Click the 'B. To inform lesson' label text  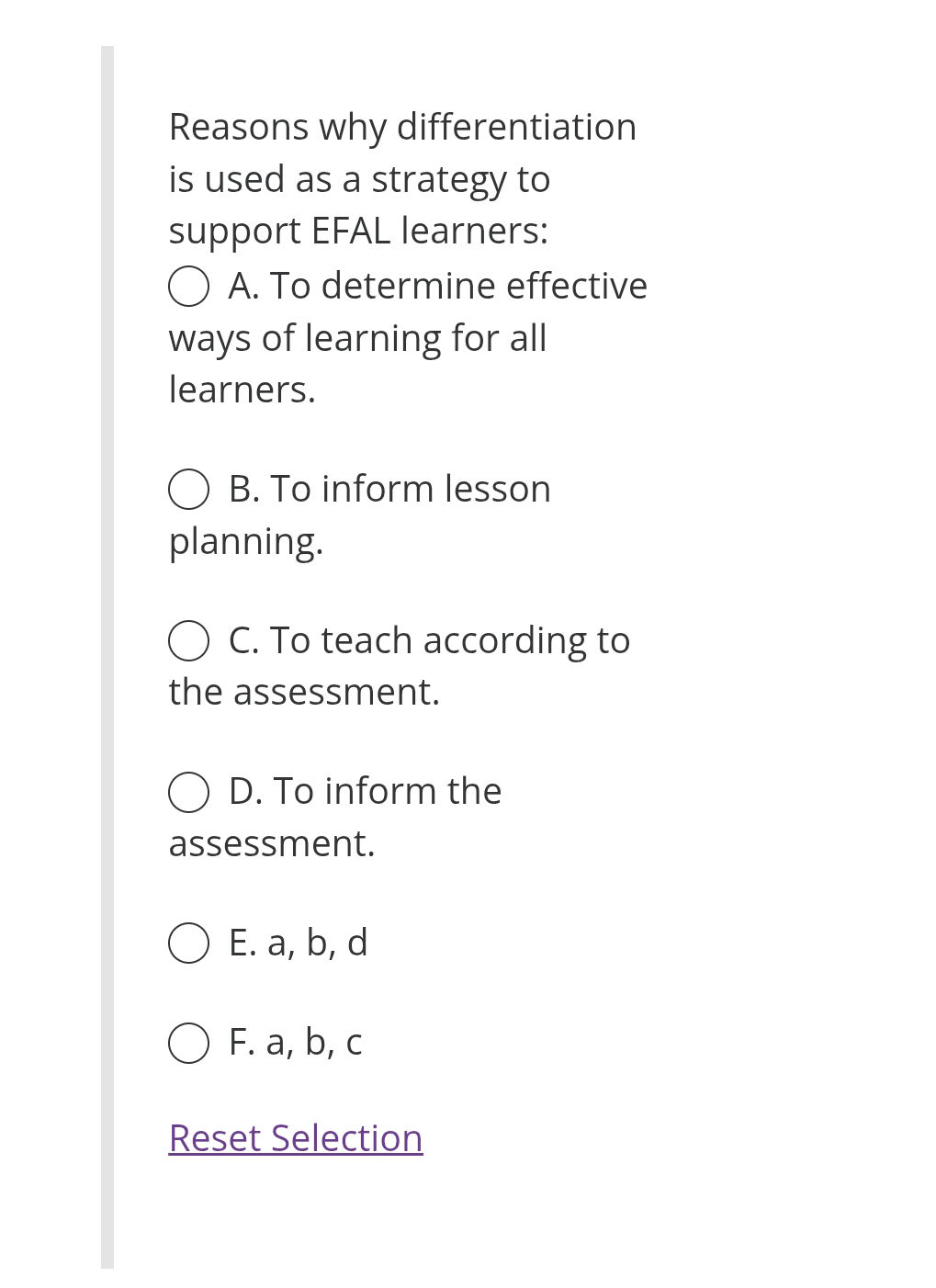tap(389, 489)
